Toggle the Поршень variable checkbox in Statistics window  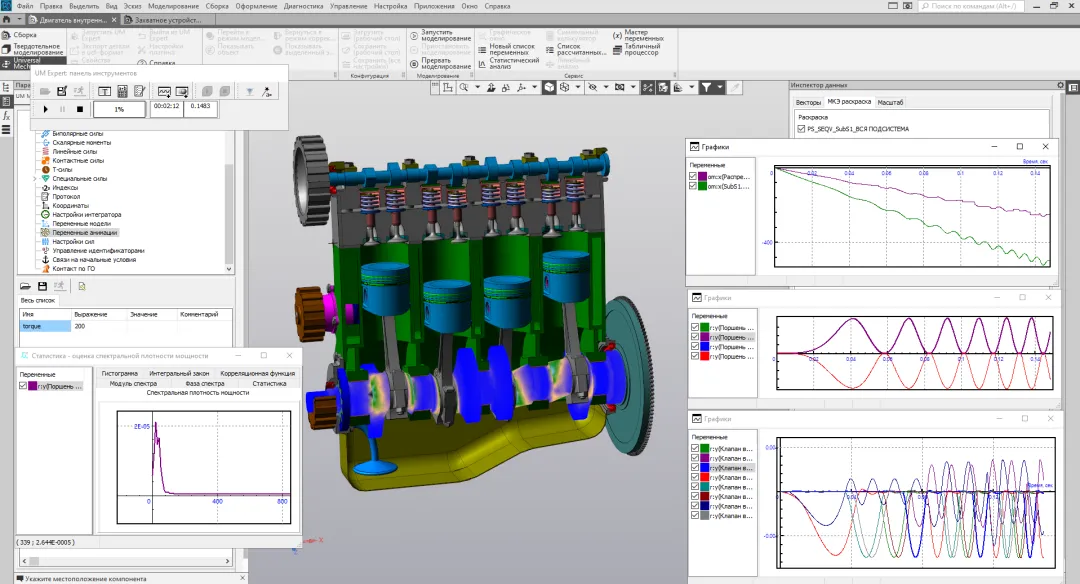[24, 385]
